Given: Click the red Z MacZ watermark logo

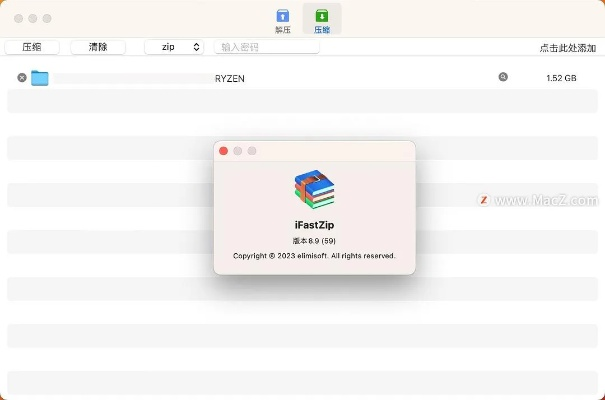Looking at the screenshot, I should pos(484,200).
